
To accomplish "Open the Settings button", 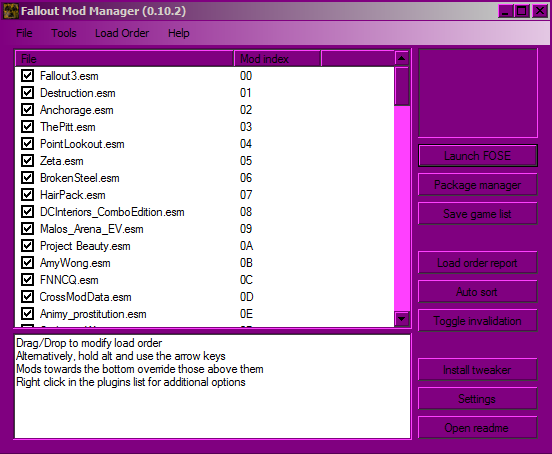I will pos(478,399).
